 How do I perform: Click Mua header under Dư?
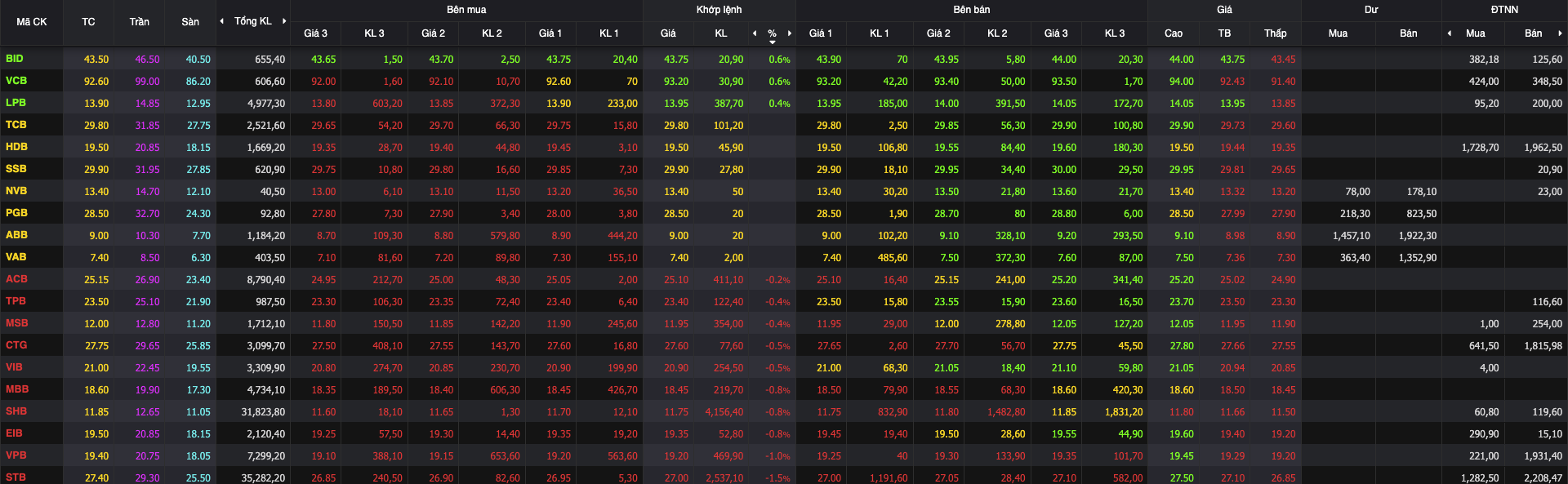coord(1338,33)
